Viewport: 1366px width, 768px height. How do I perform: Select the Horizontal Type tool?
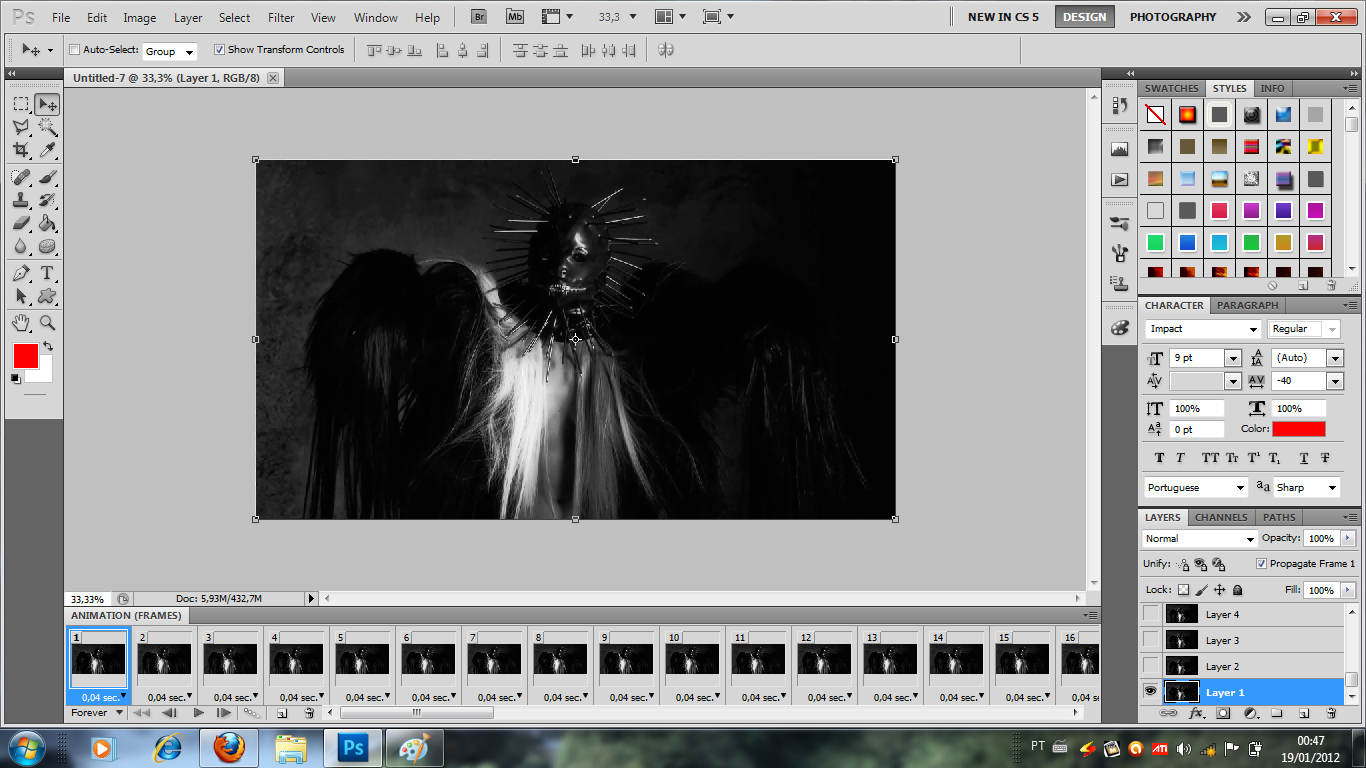tap(47, 273)
